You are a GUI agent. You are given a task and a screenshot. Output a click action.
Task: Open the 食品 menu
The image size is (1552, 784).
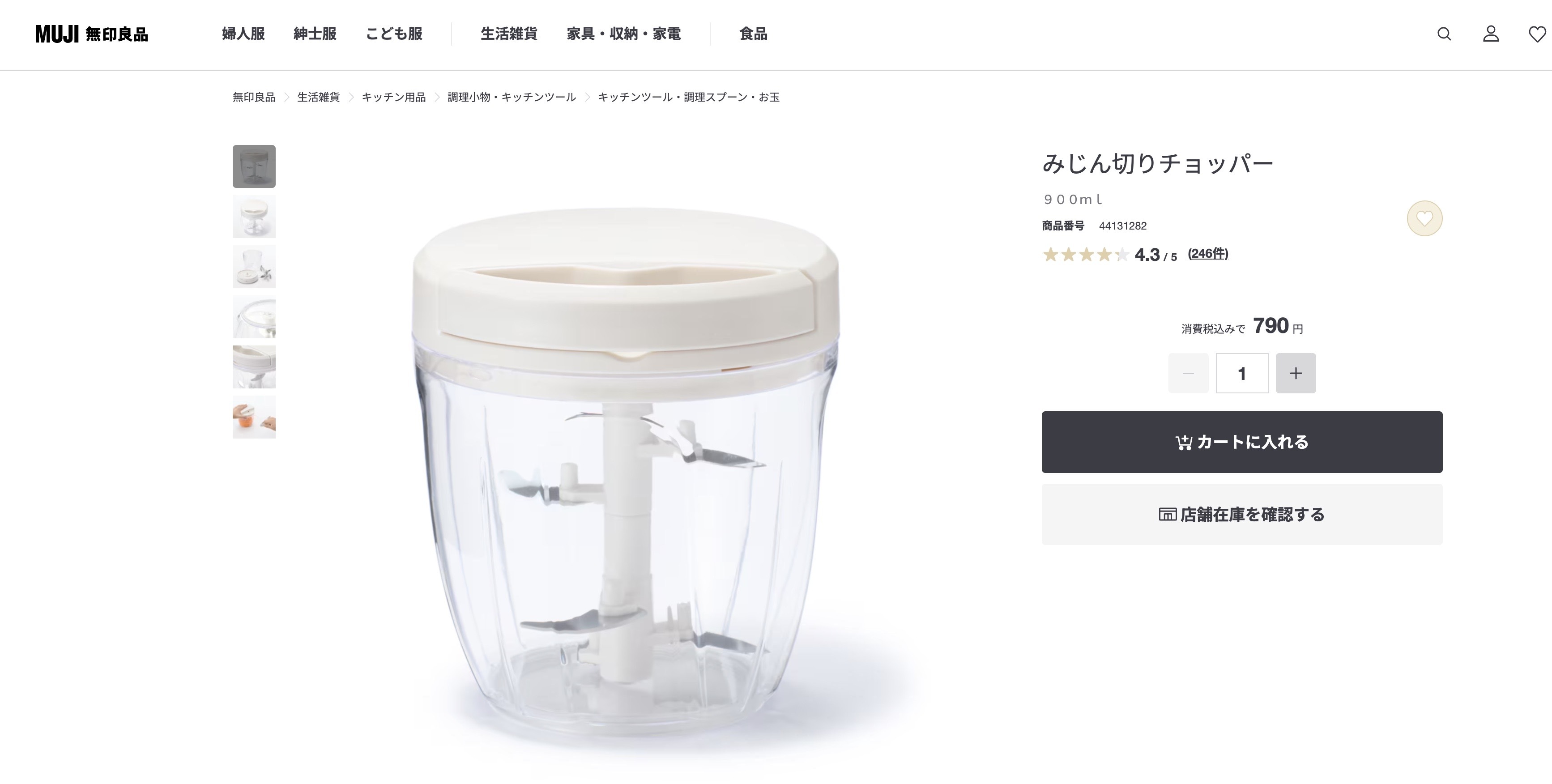point(753,34)
